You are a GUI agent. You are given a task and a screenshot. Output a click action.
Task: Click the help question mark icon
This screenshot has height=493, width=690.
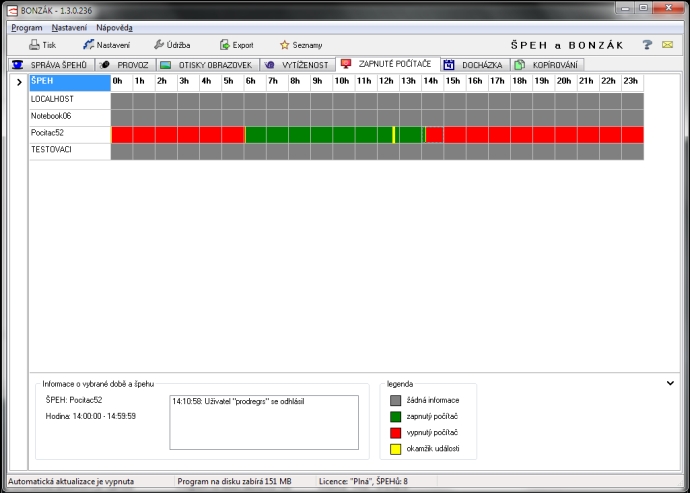[x=647, y=44]
